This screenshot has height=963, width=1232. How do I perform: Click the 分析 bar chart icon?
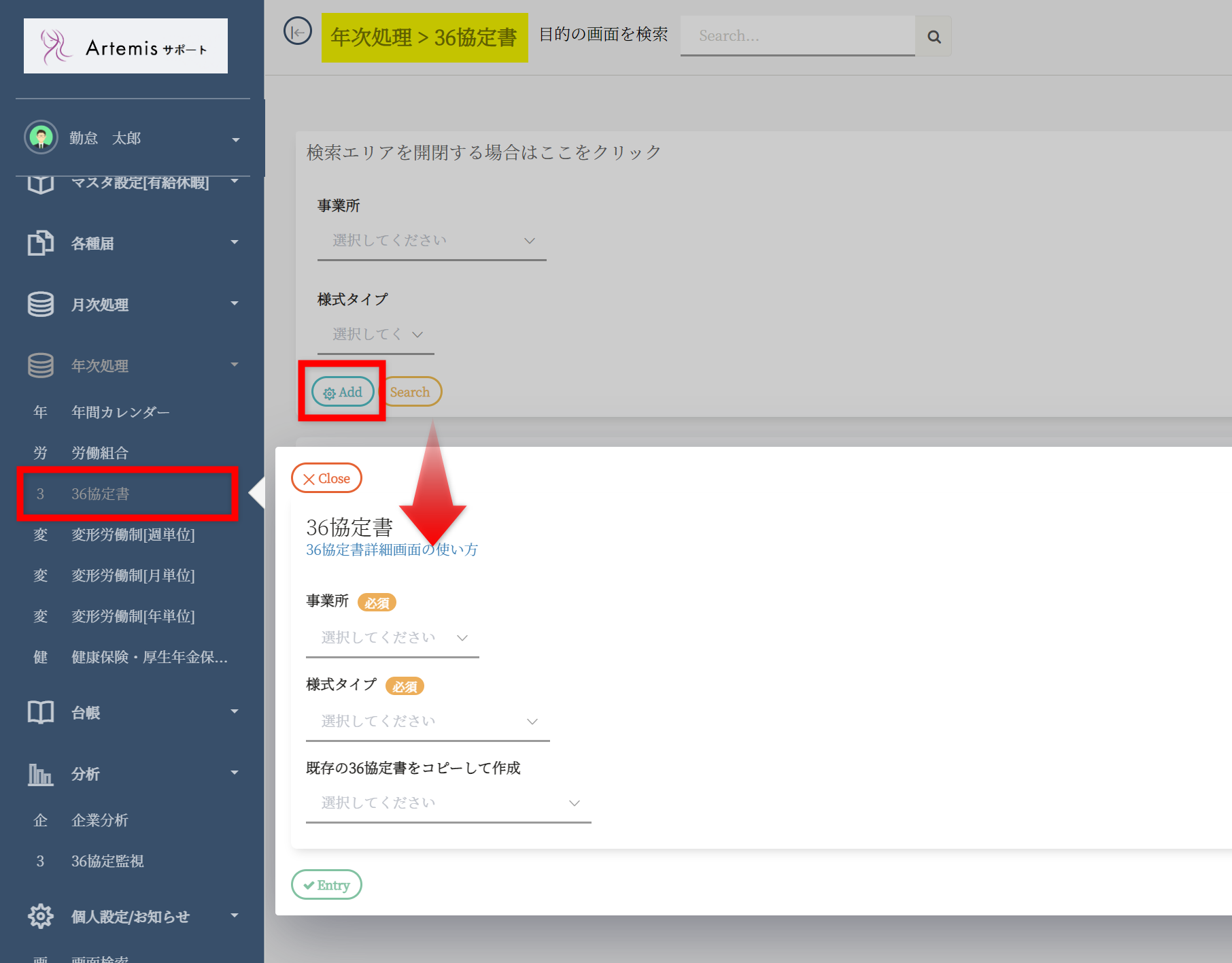click(41, 773)
